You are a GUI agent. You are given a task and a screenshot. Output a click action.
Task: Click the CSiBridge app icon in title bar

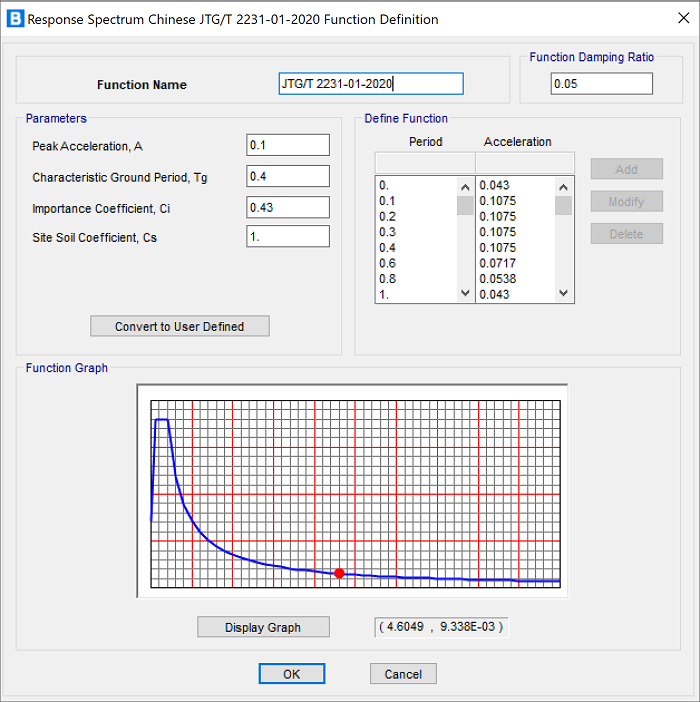tap(15, 19)
